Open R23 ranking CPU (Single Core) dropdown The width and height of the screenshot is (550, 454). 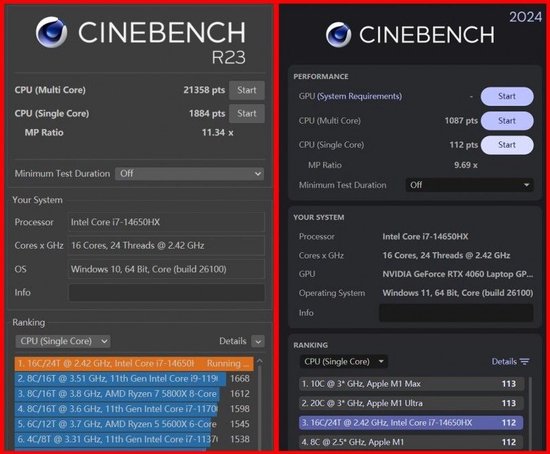pos(63,341)
